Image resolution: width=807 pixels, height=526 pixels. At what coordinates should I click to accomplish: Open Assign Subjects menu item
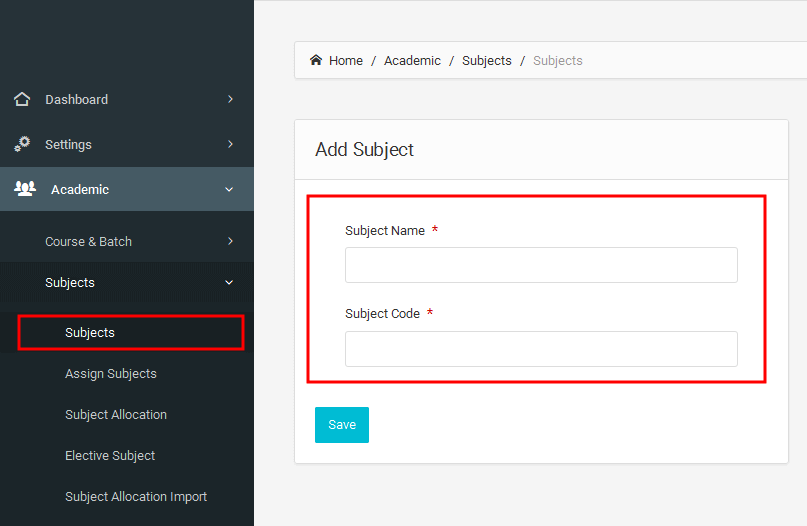click(111, 374)
